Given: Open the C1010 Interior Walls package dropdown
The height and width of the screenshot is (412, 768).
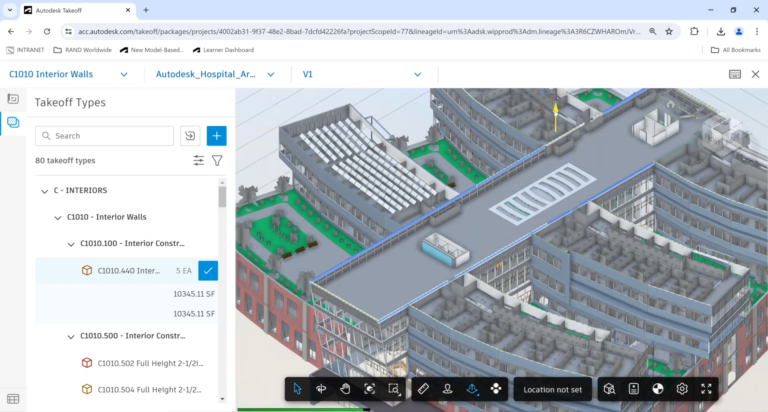Looking at the screenshot, I should (69, 74).
